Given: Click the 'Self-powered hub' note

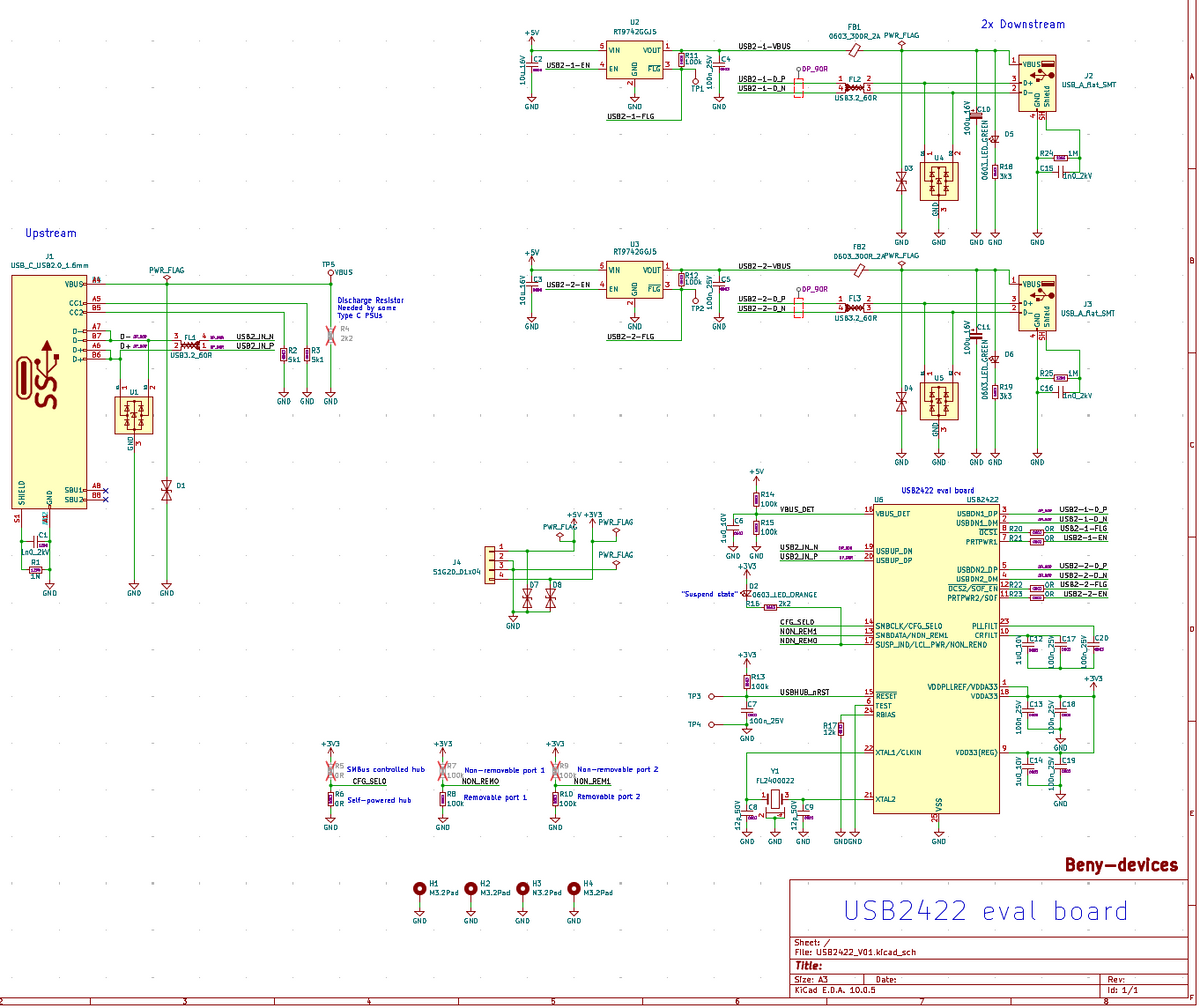Looking at the screenshot, I should pyautogui.click(x=378, y=800).
